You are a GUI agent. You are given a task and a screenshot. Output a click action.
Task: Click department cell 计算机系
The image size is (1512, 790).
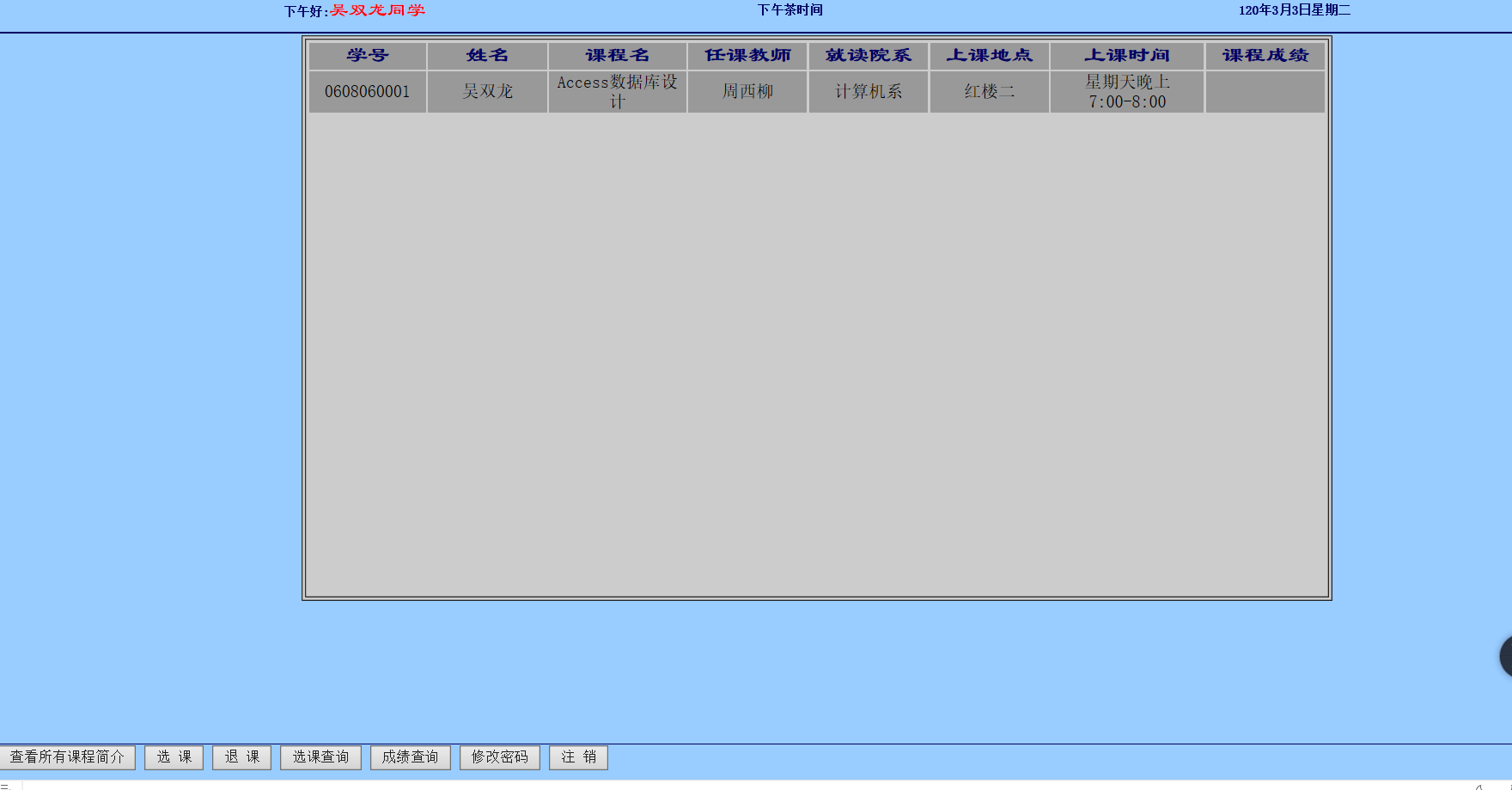click(869, 92)
